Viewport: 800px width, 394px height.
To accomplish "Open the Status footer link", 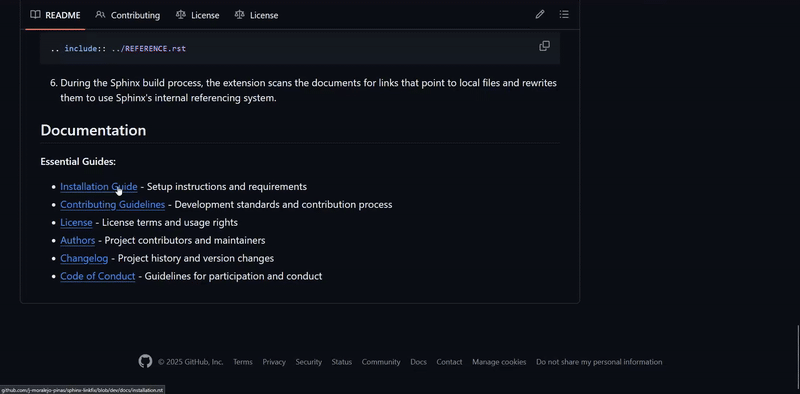I will coord(342,362).
